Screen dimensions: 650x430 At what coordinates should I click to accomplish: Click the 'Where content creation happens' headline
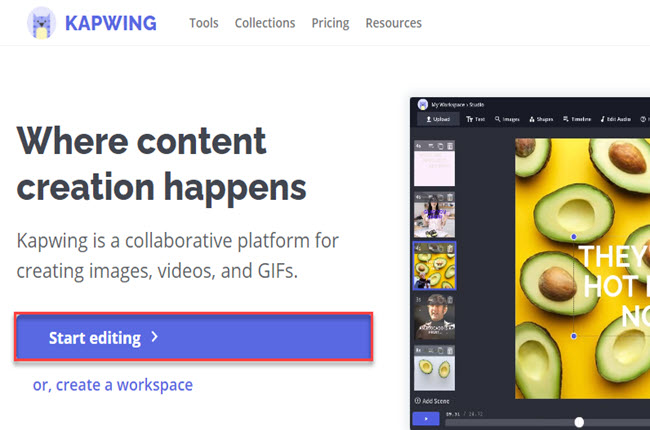point(162,165)
